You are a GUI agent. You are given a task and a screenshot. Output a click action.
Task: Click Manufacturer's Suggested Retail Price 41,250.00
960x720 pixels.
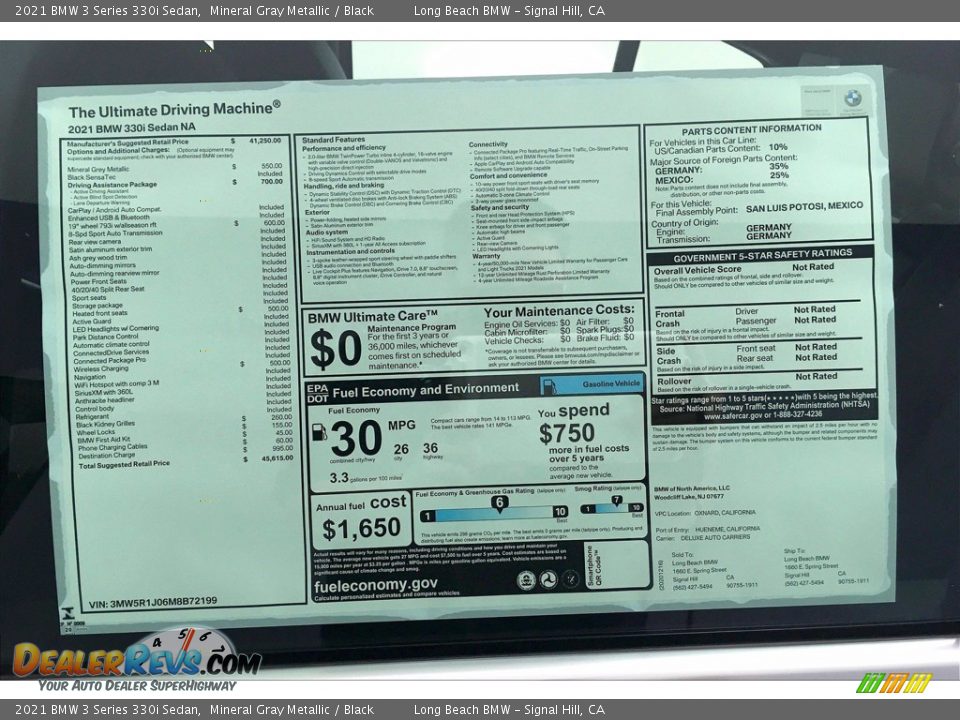click(174, 141)
